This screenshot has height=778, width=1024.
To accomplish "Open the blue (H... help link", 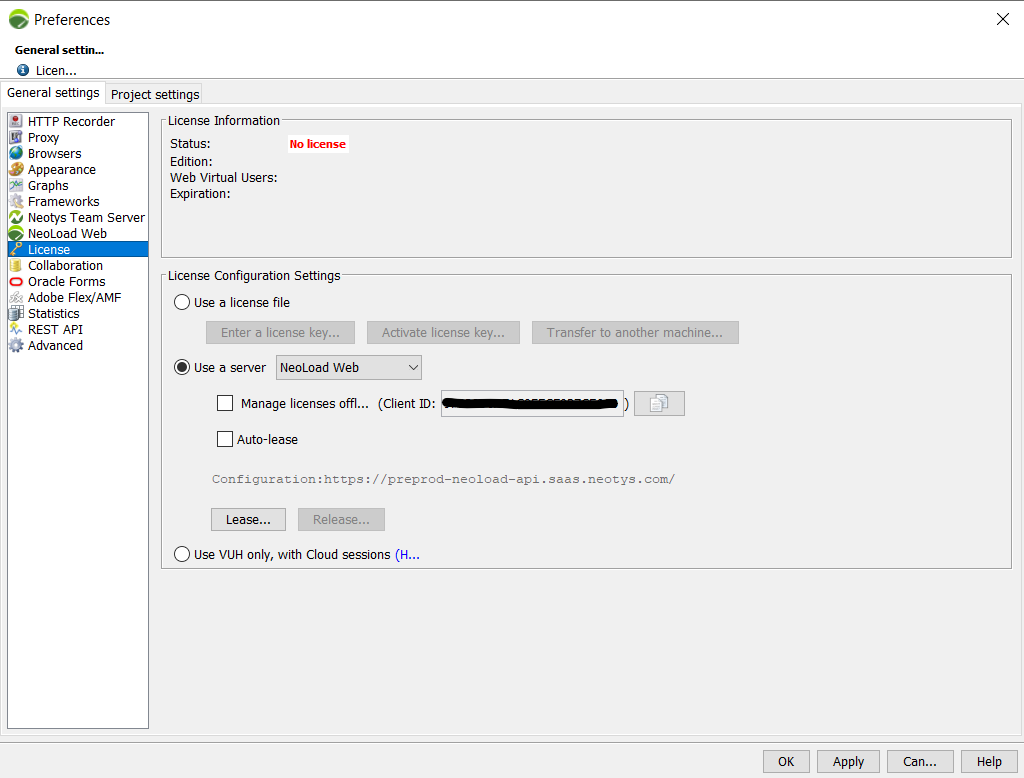I will click(408, 555).
